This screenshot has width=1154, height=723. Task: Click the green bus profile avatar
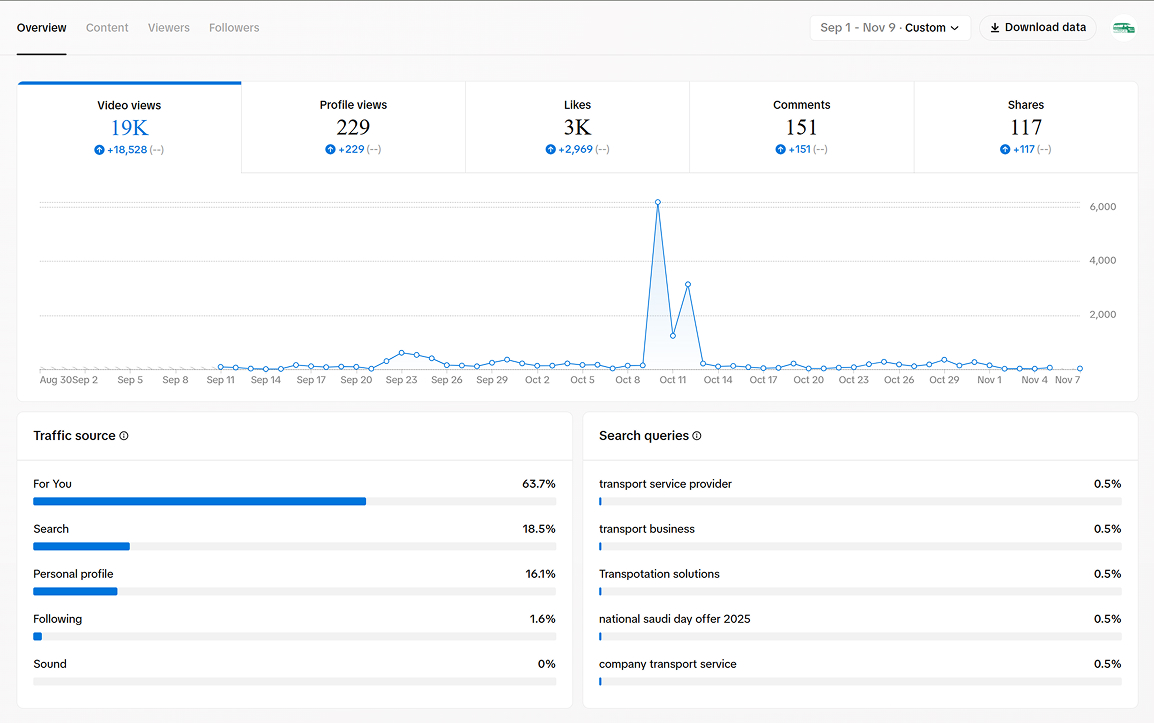[x=1123, y=27]
